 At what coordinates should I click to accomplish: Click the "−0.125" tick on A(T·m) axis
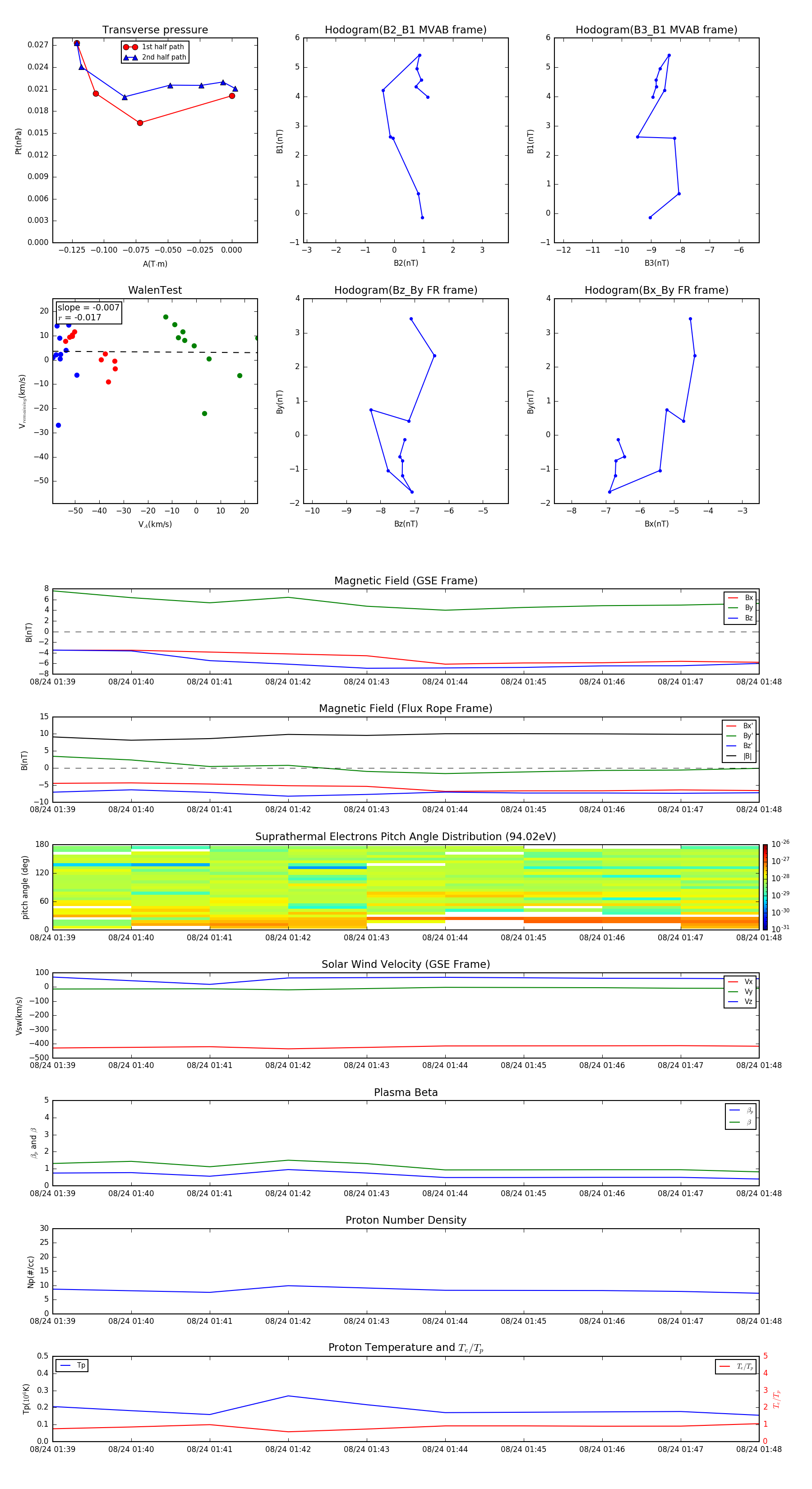72,250
